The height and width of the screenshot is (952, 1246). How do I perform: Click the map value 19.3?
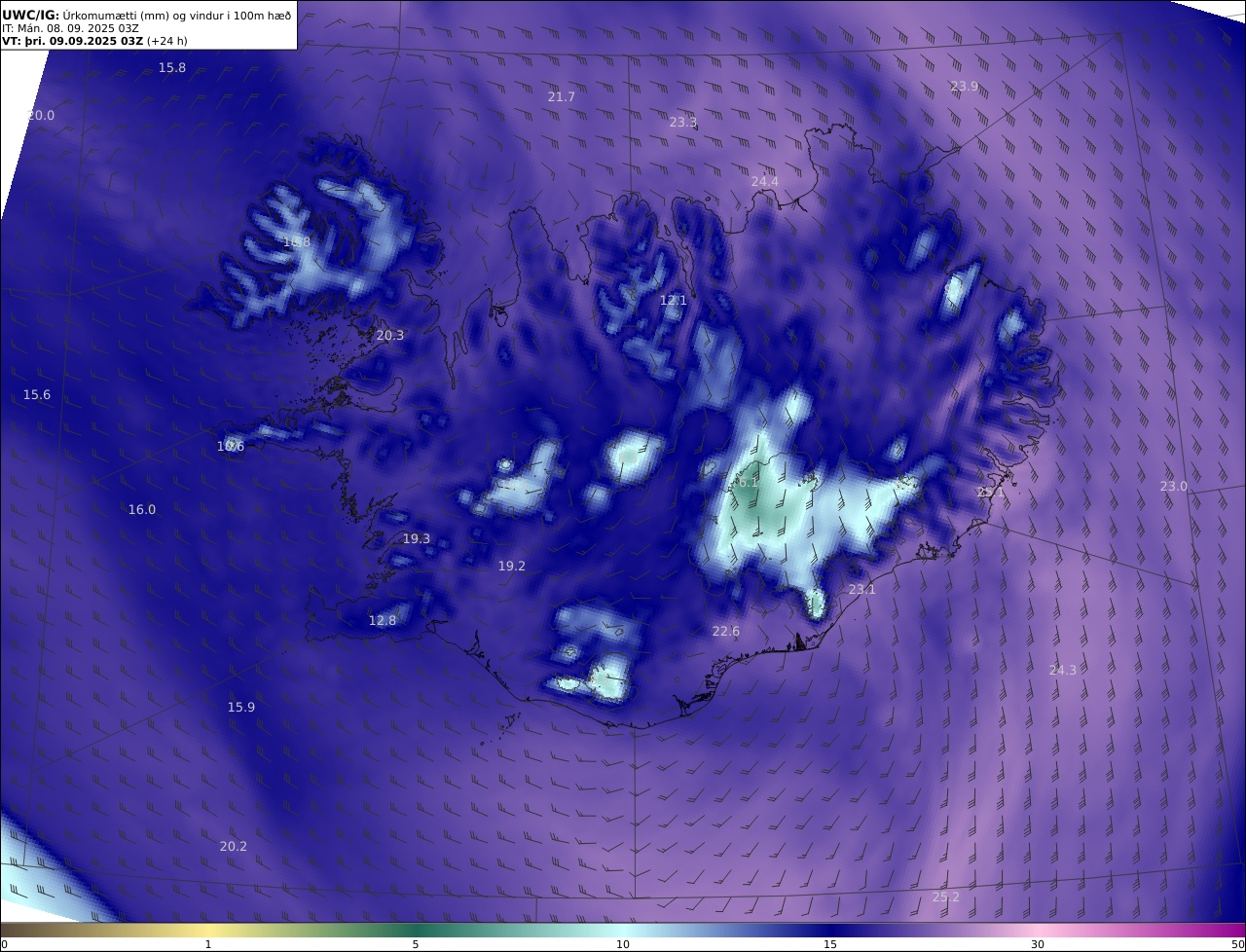(417, 539)
